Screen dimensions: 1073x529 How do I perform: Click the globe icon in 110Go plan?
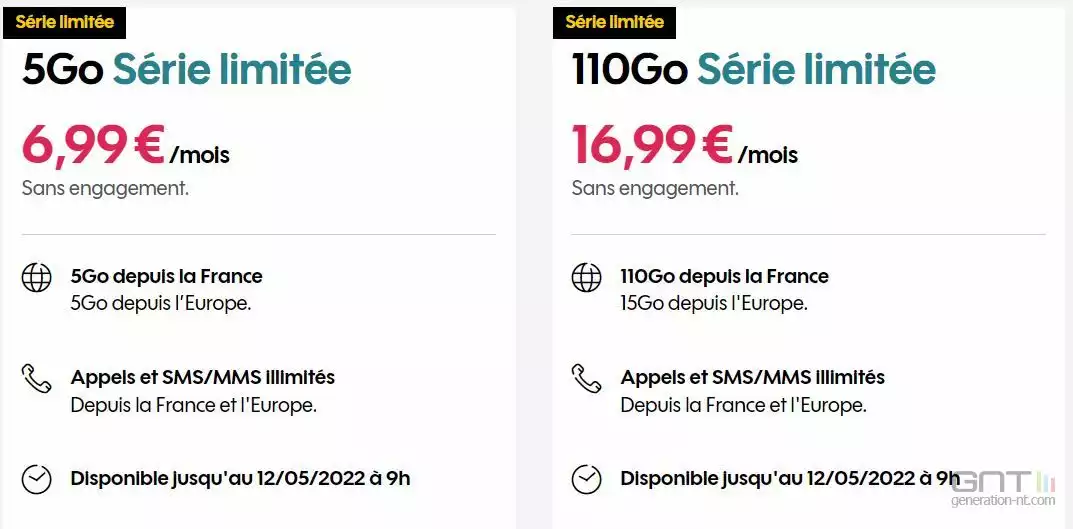tap(586, 277)
